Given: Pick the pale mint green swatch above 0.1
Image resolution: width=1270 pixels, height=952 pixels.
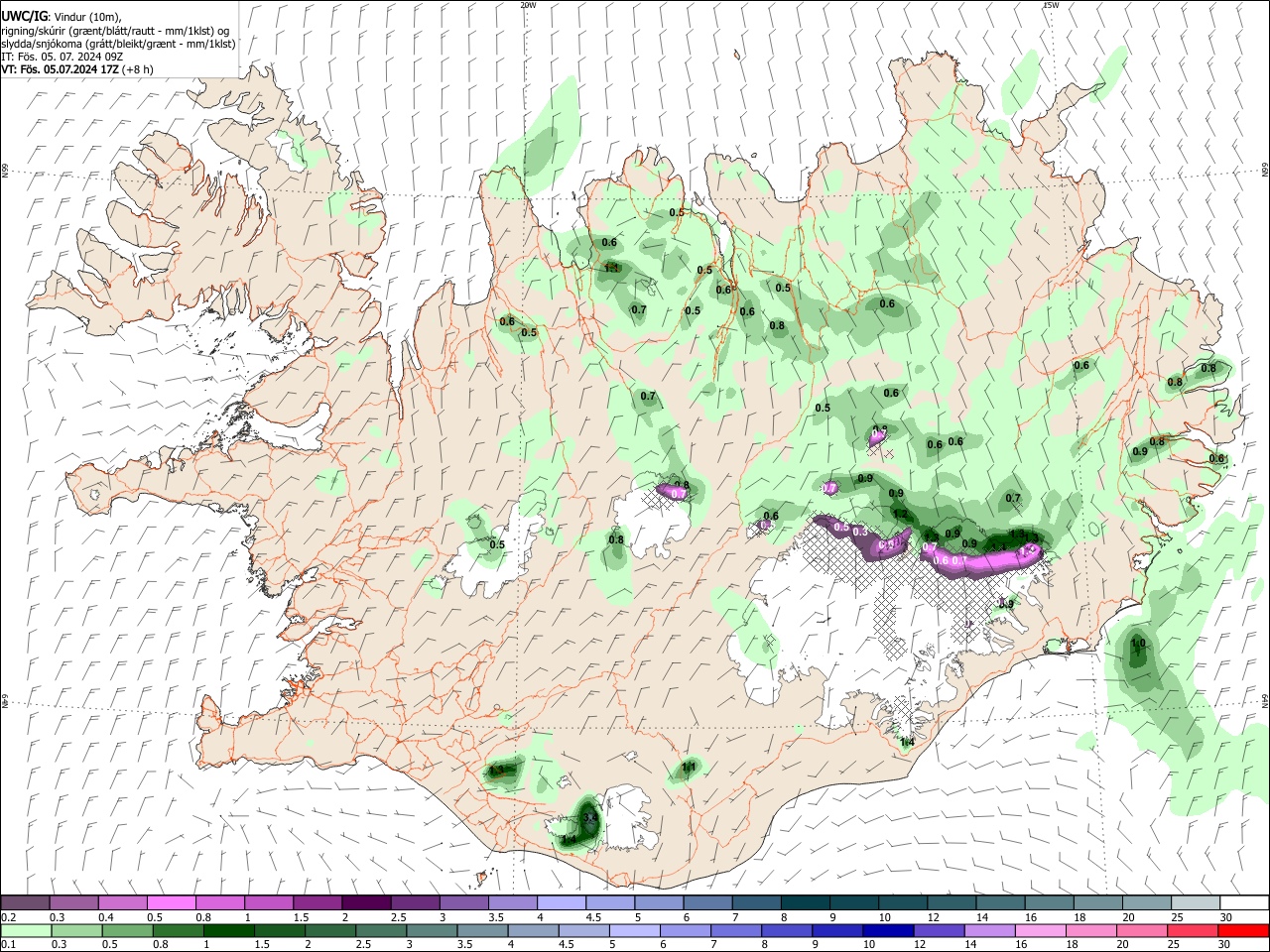Looking at the screenshot, I should click(x=26, y=930).
